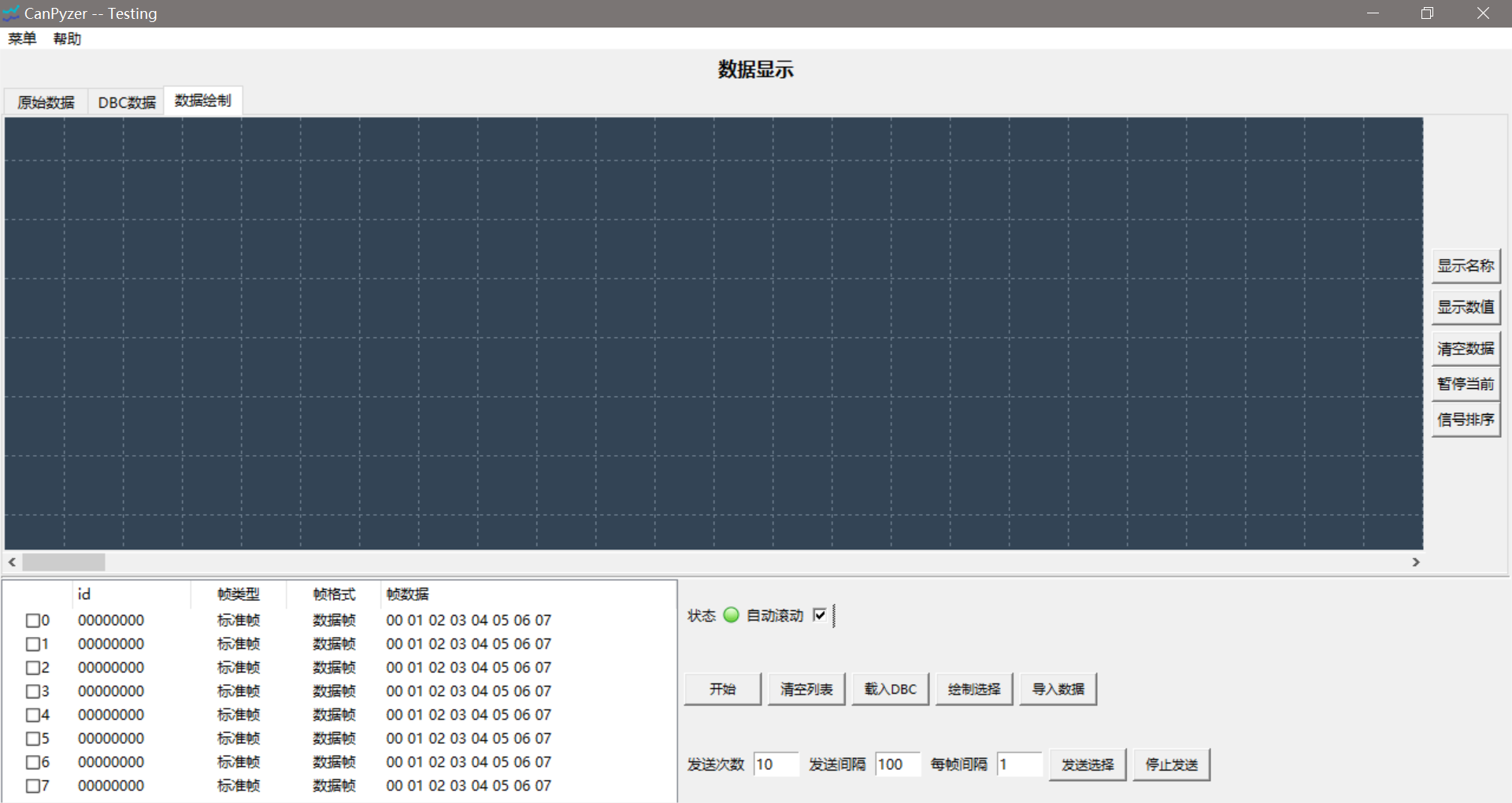The height and width of the screenshot is (803, 1512).
Task: Check the row 0 checkbox
Action: click(32, 620)
